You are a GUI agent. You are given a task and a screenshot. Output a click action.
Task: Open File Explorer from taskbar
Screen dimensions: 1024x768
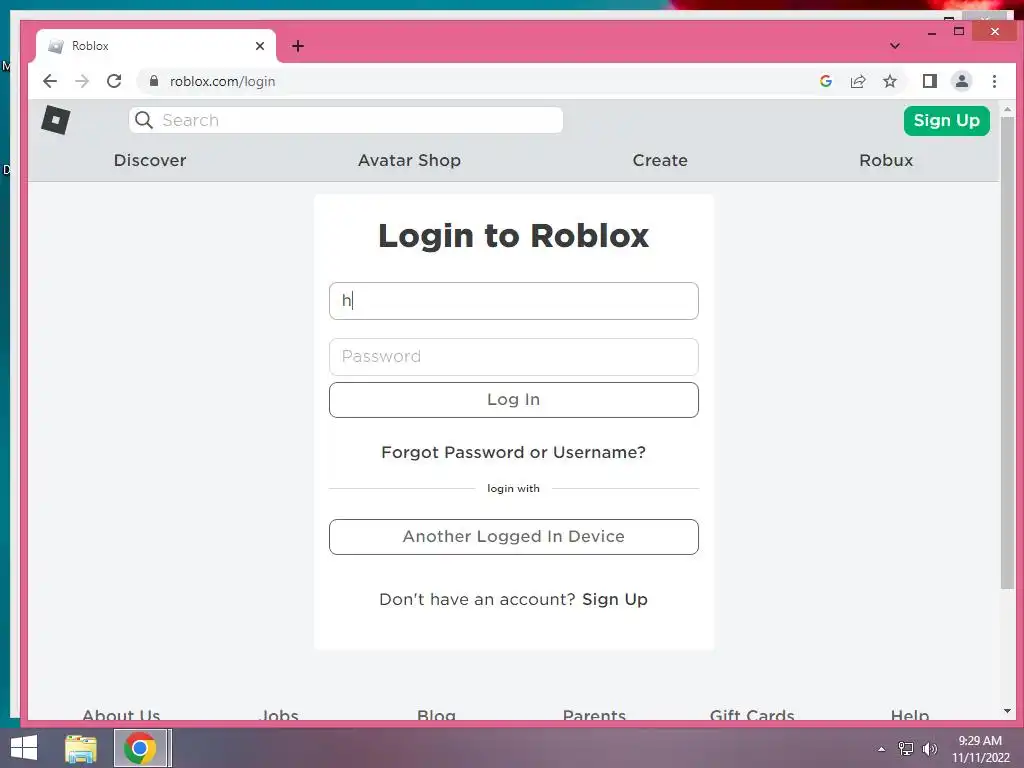coord(81,748)
